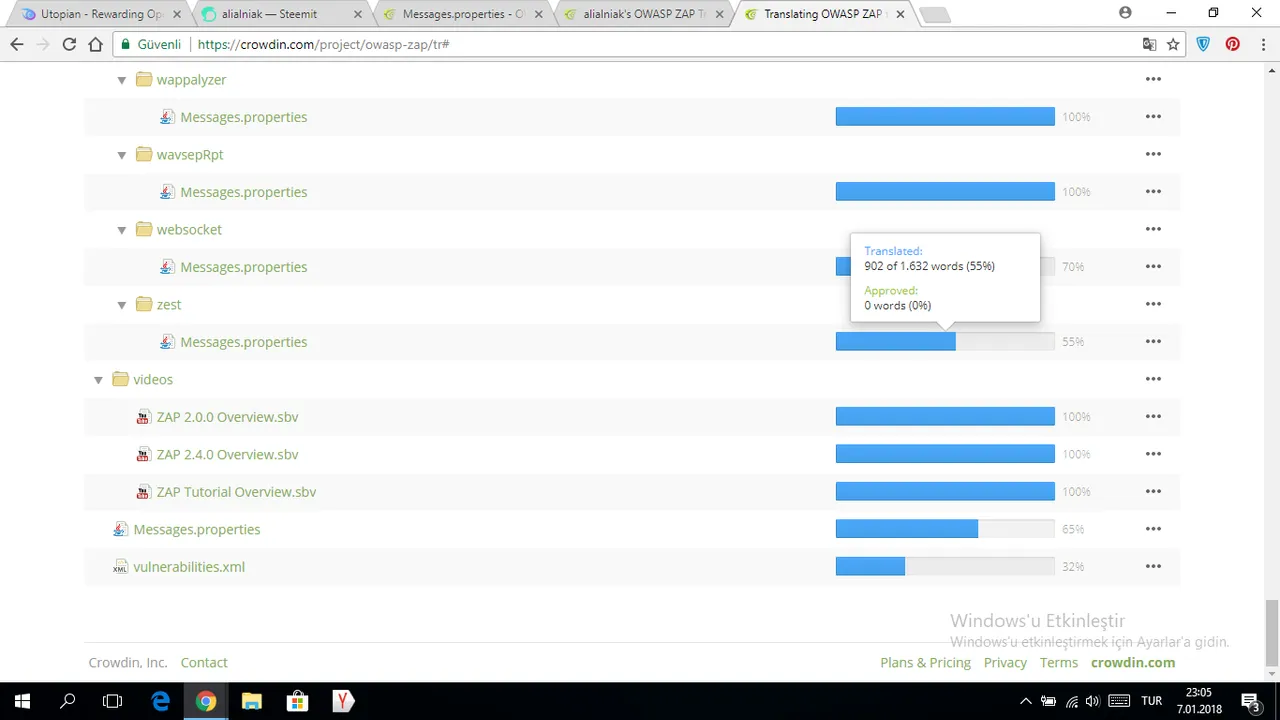The image size is (1280, 720).
Task: Open options menu for ZAP 2.4.0 Overview.sbv
Action: point(1153,454)
